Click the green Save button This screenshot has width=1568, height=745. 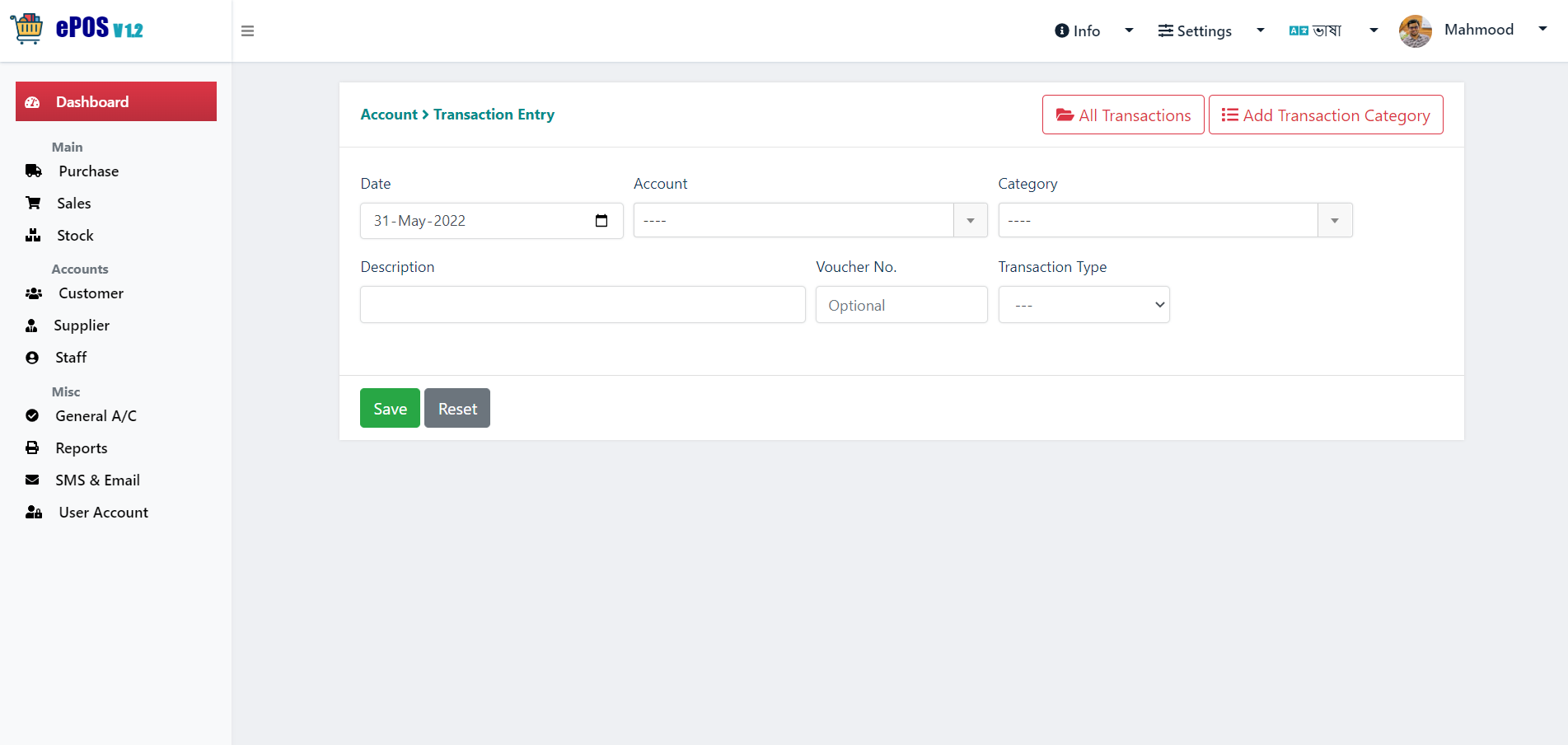[390, 408]
